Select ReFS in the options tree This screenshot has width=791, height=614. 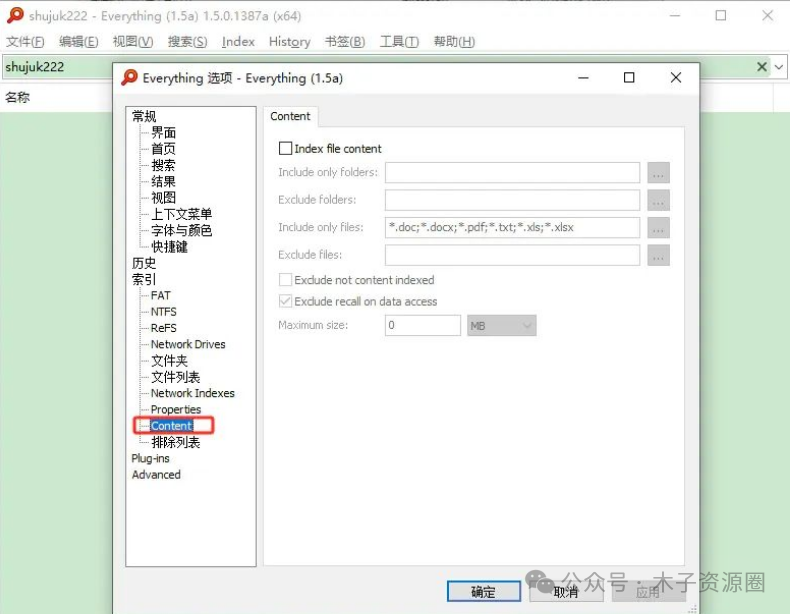163,328
